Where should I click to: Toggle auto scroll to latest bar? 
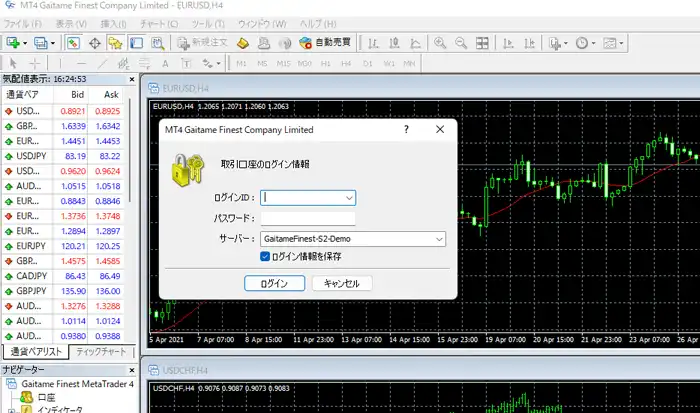508,43
